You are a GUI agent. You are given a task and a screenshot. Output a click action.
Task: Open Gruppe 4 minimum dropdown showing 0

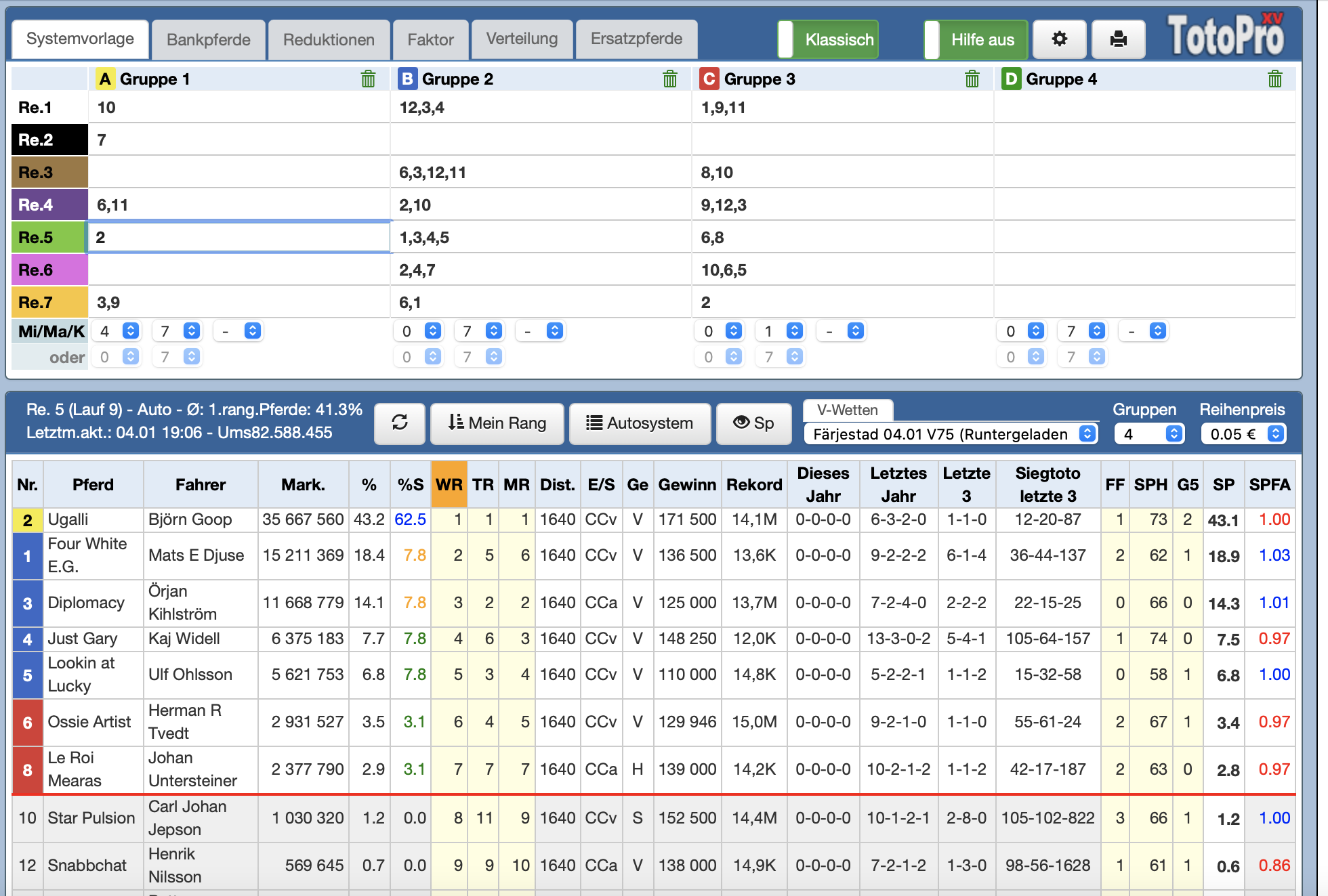click(x=1022, y=331)
